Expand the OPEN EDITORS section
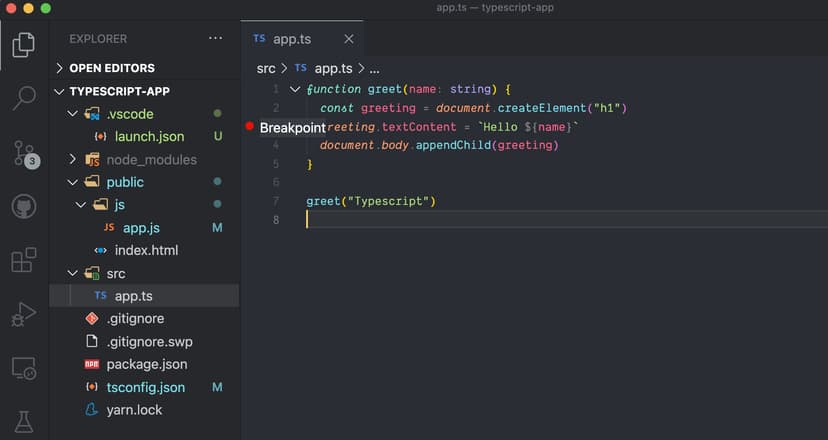 pyautogui.click(x=144, y=68)
